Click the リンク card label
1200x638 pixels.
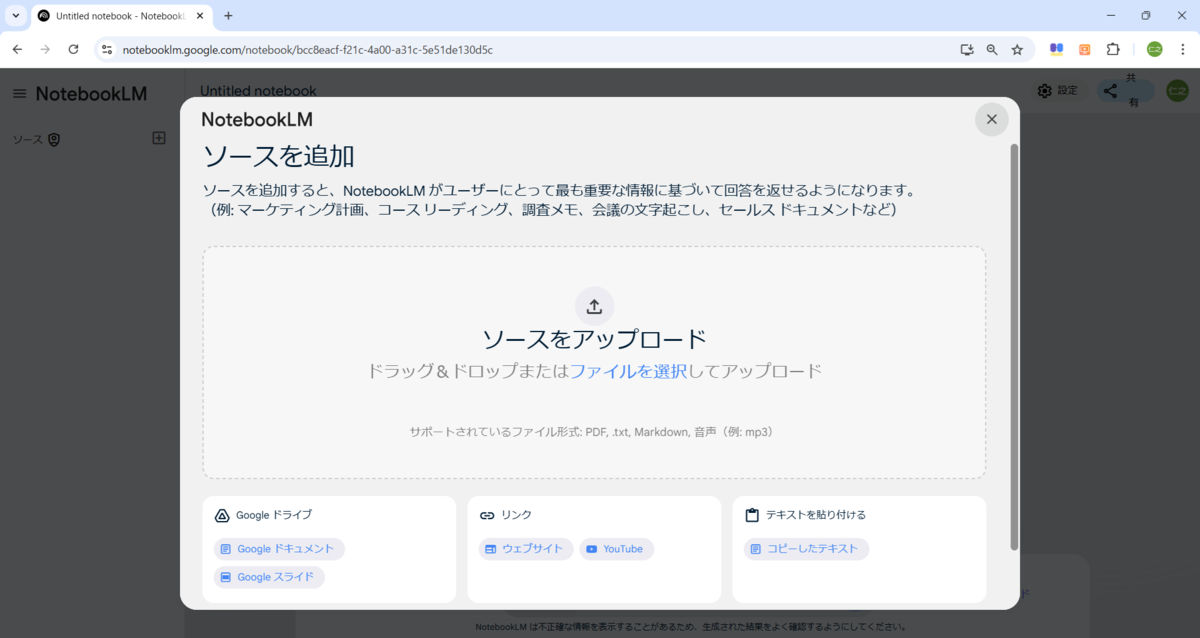[516, 515]
